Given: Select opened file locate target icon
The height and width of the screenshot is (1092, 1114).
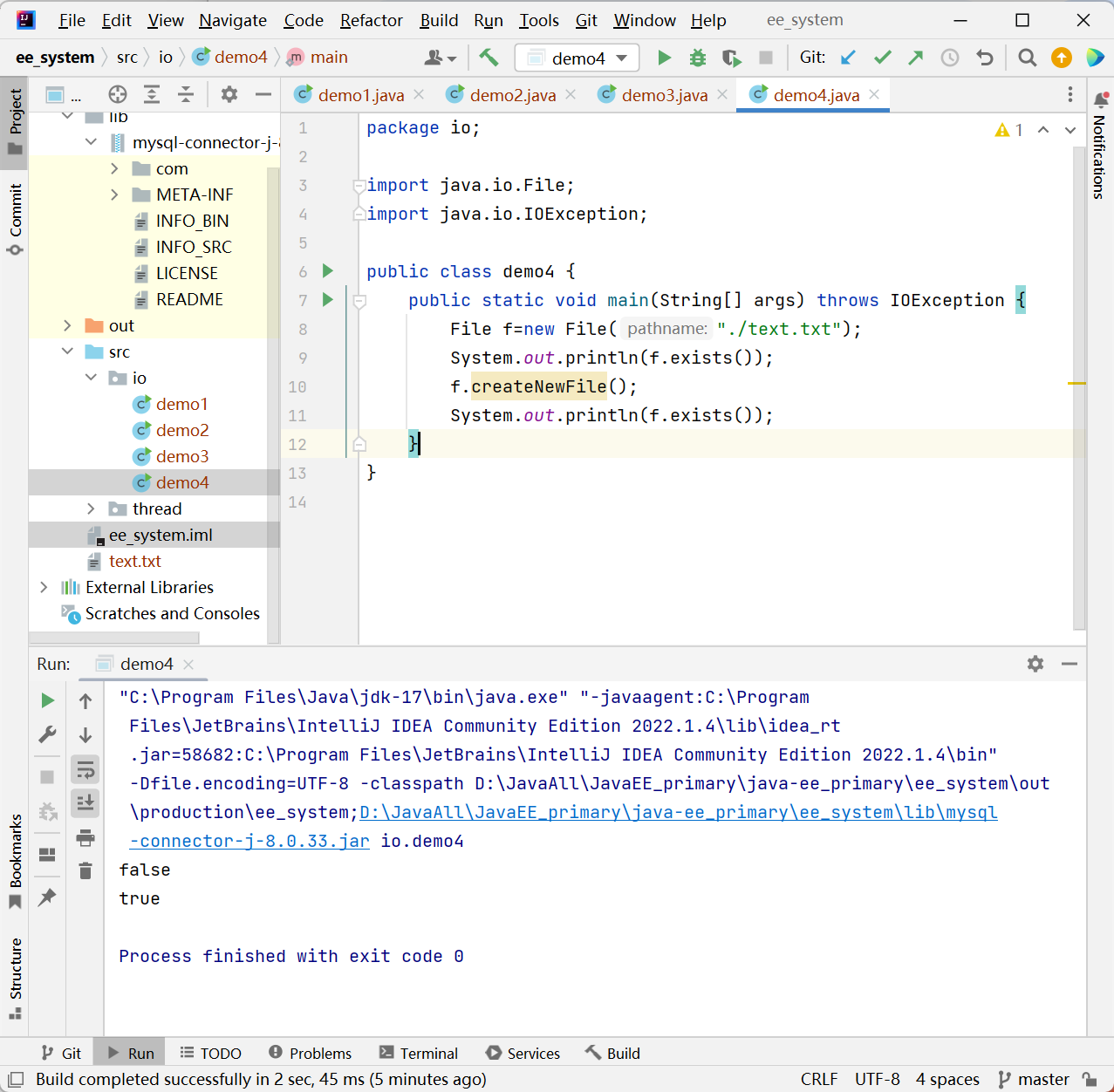Looking at the screenshot, I should pyautogui.click(x=118, y=94).
